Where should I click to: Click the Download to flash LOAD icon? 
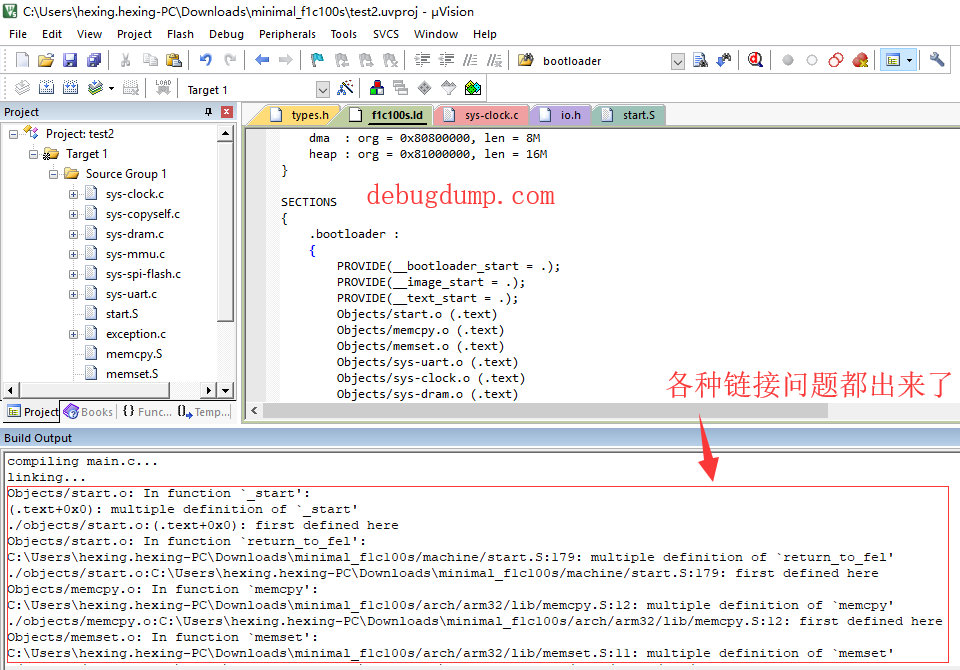[x=163, y=88]
